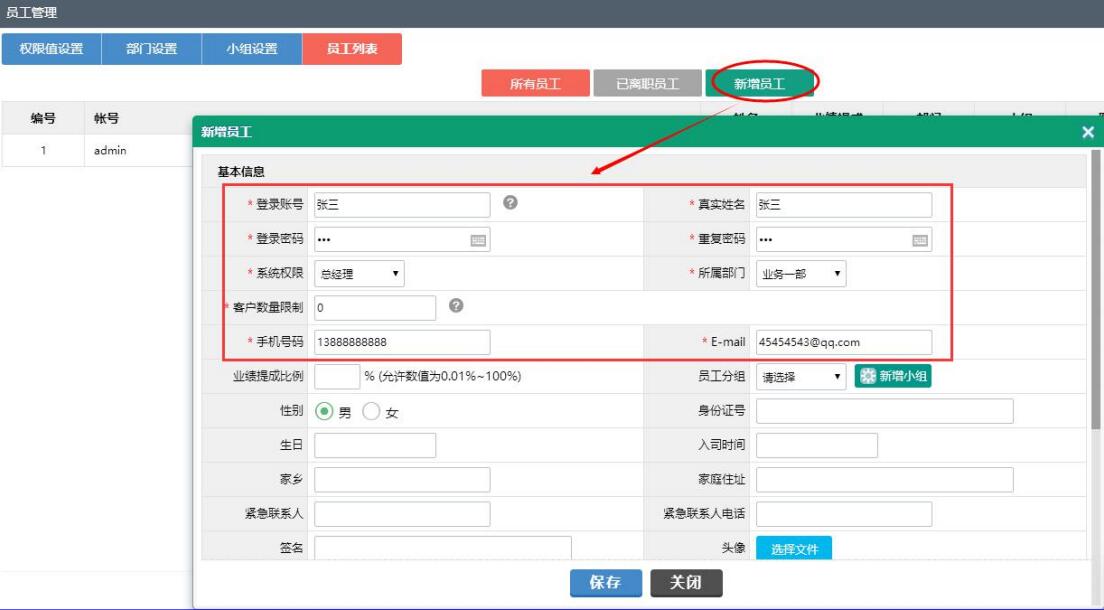Click help icon beside 客户数量限制 field
This screenshot has height=610, width=1104.
point(456,306)
